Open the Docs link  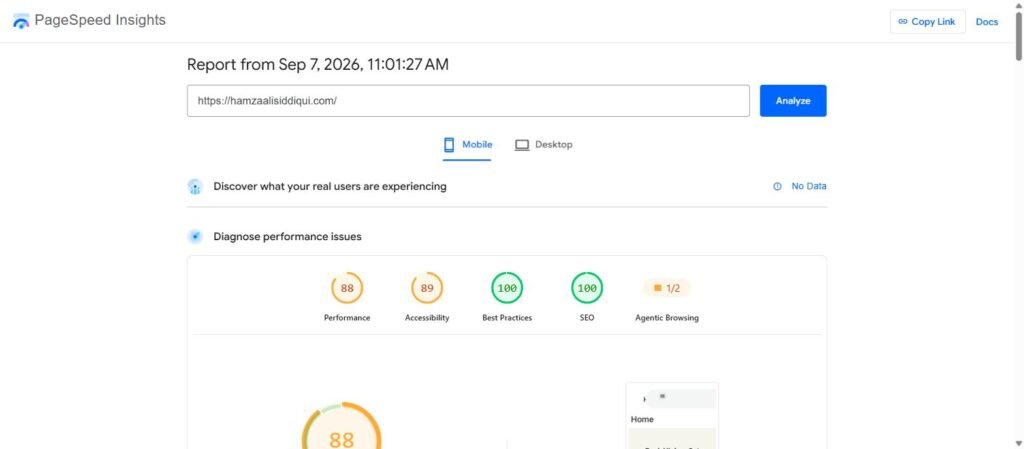987,22
